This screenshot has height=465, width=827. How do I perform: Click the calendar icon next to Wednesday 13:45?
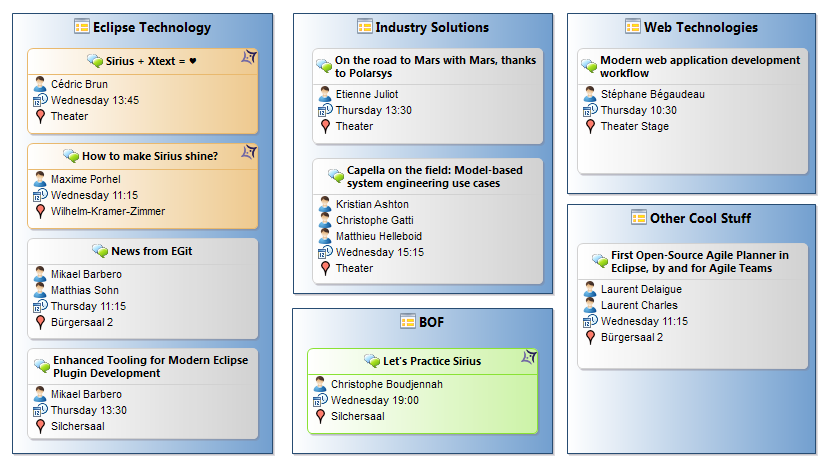pyautogui.click(x=40, y=100)
